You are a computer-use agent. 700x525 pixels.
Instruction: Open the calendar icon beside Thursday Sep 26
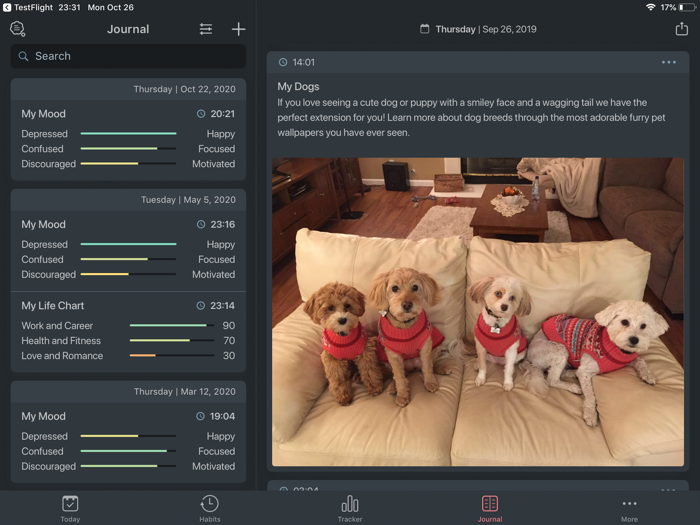(425, 29)
